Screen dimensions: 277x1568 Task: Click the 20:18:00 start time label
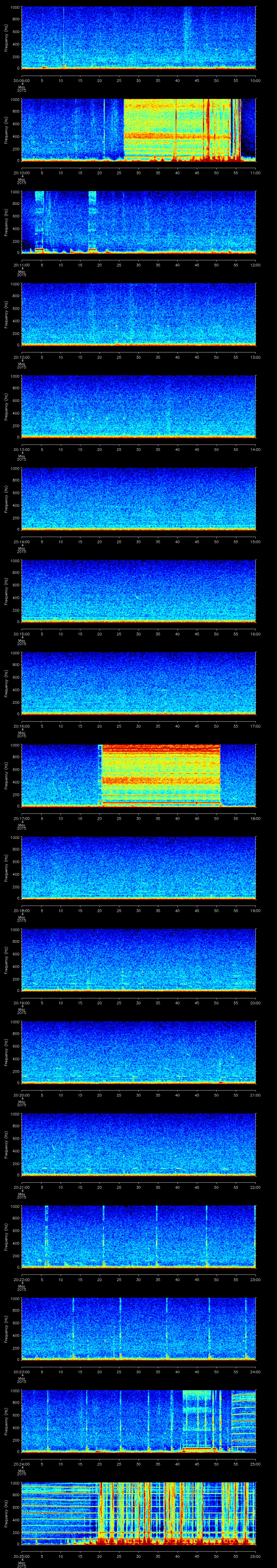(21, 910)
